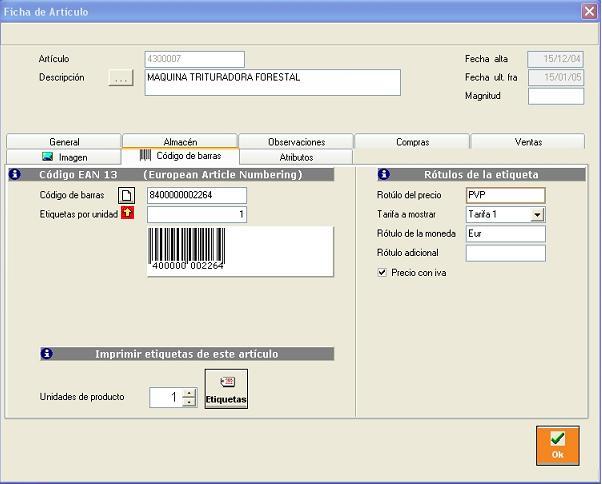Click the Descripción text box
This screenshot has height=484, width=602.
pyautogui.click(x=273, y=83)
